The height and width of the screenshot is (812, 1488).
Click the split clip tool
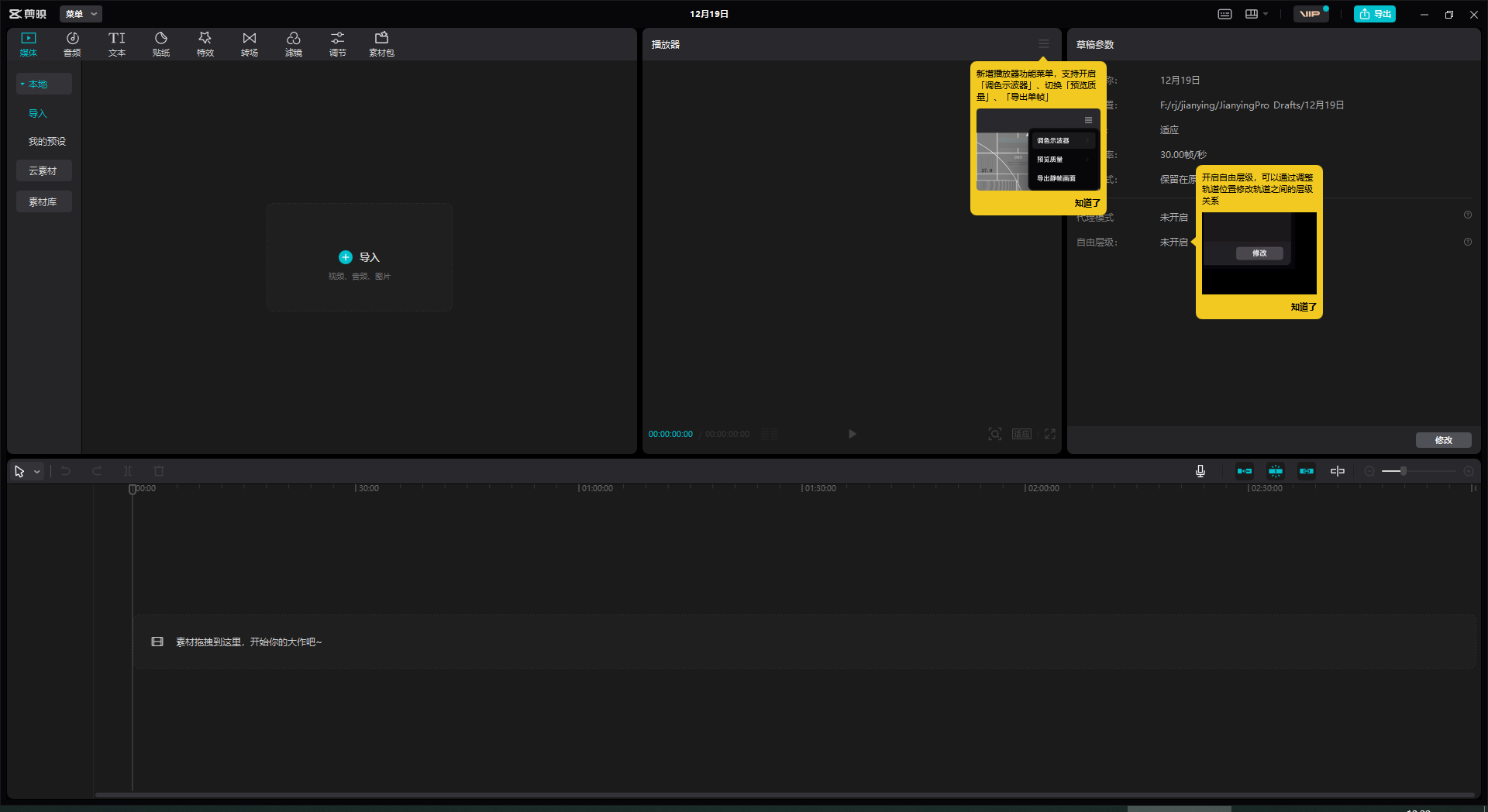point(128,471)
